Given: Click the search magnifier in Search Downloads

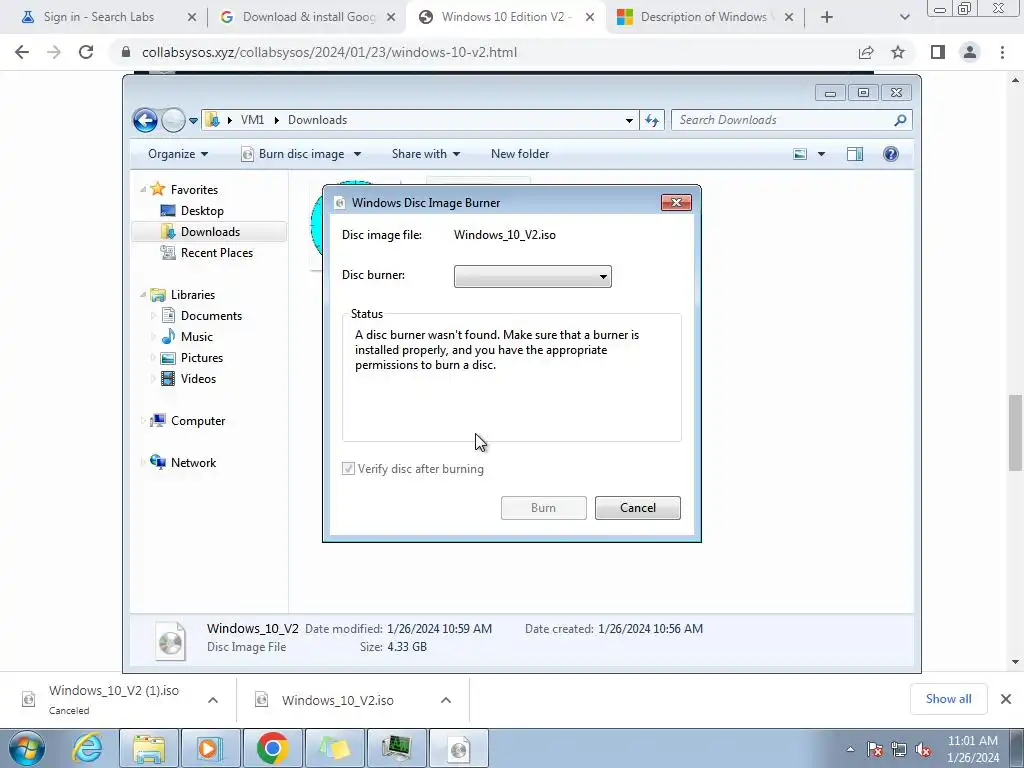Looking at the screenshot, I should click(x=900, y=120).
